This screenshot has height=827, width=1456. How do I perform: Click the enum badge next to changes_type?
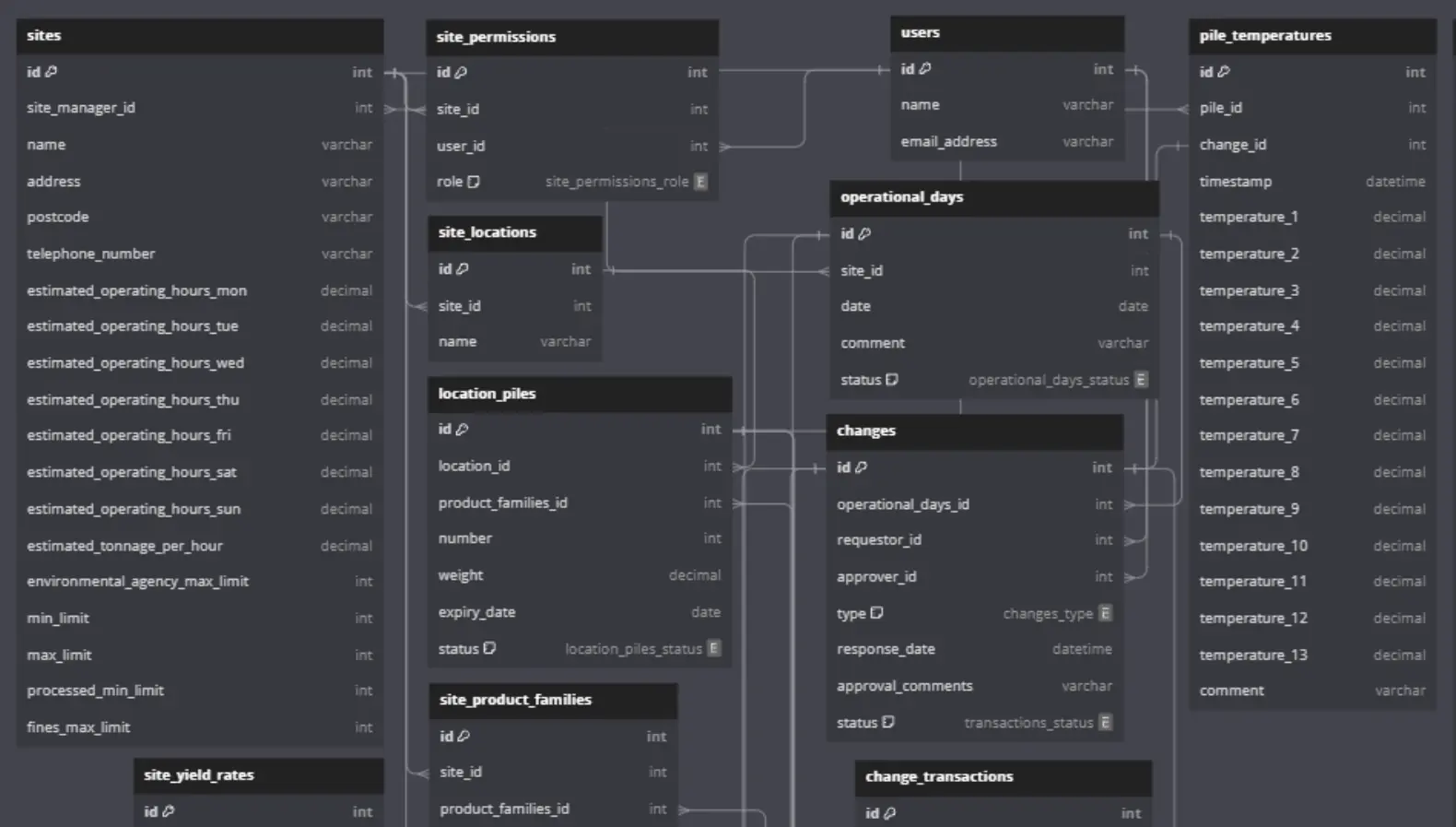(x=1105, y=613)
